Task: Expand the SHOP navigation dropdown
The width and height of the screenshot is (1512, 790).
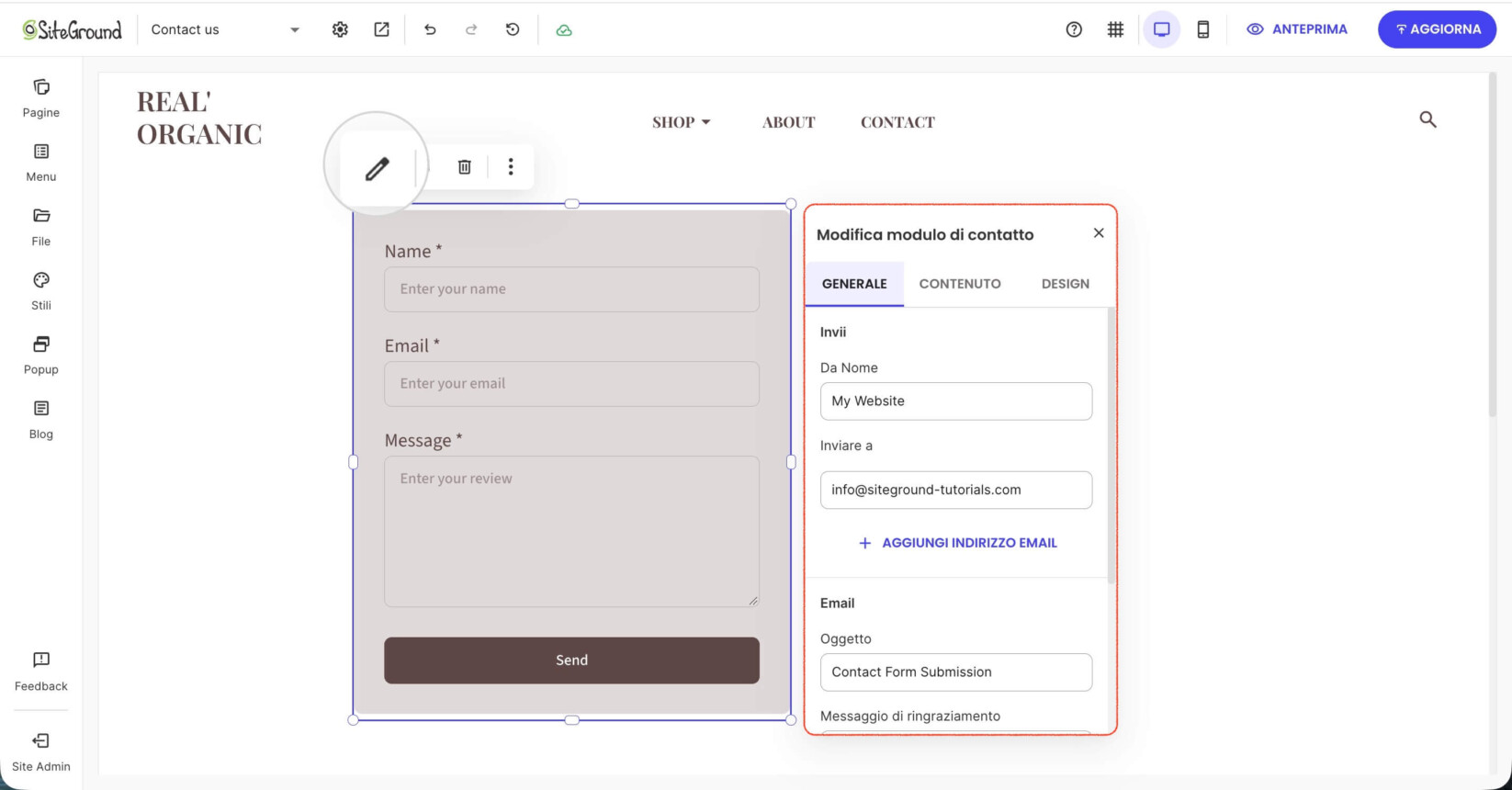Action: [682, 122]
